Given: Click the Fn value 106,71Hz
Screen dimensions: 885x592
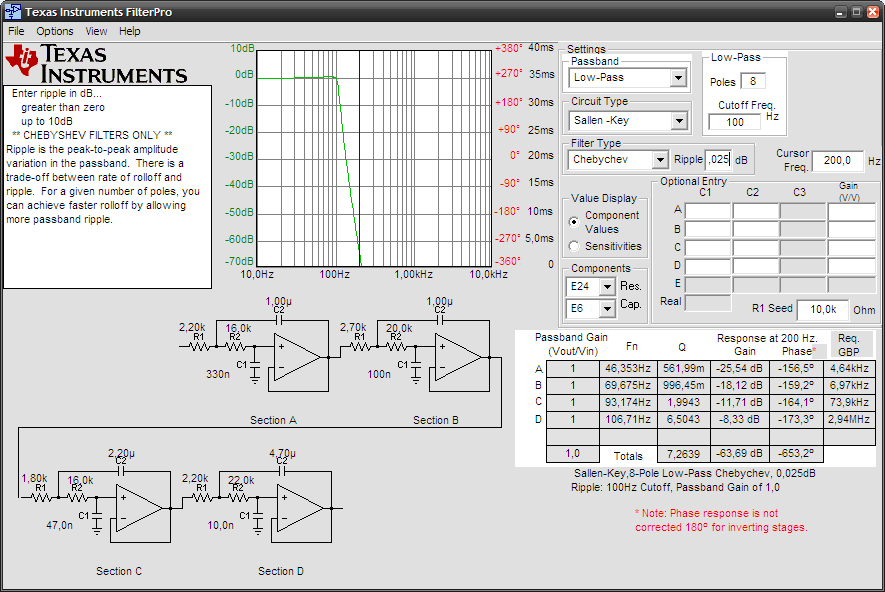Looking at the screenshot, I should [628, 419].
